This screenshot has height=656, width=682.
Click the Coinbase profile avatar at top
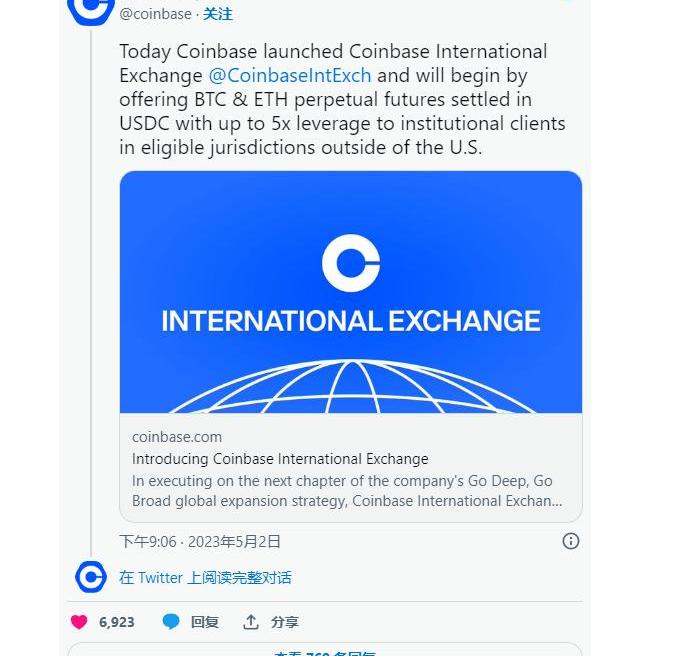point(91,10)
